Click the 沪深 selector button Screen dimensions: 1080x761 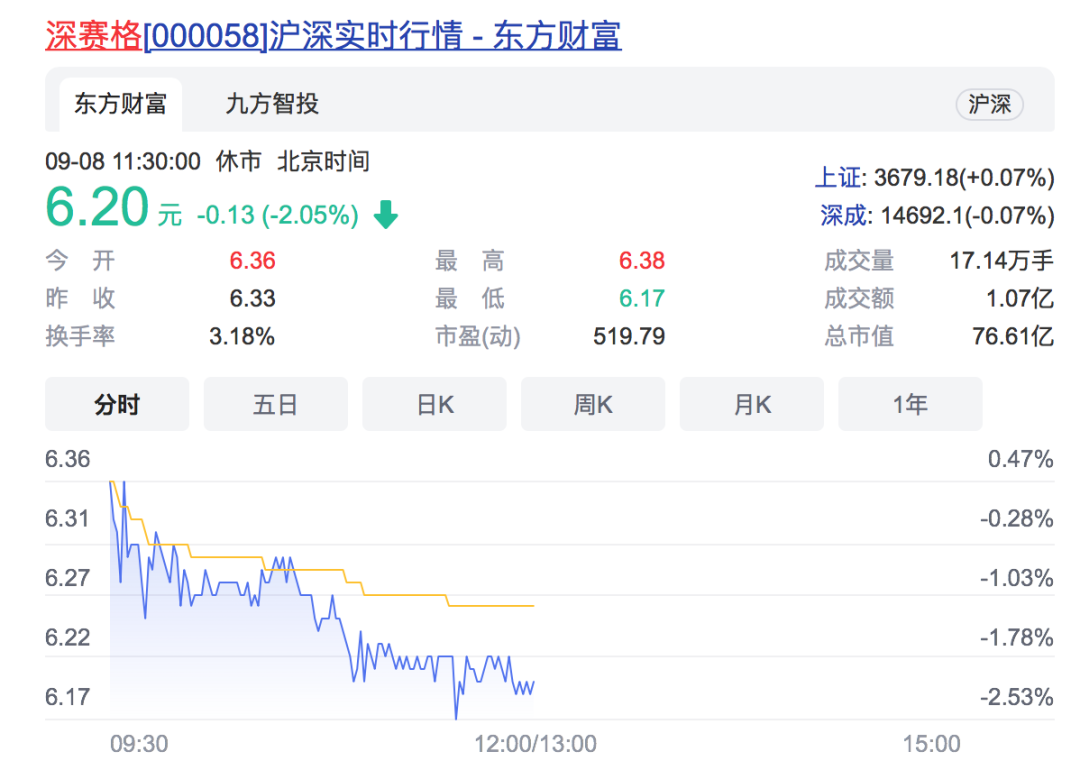(x=990, y=104)
